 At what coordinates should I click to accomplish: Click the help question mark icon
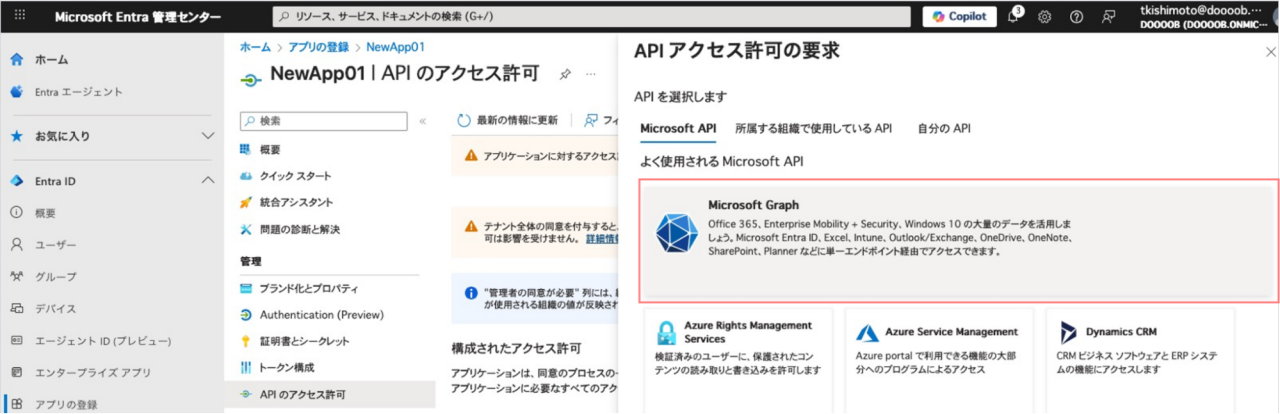pos(1076,17)
